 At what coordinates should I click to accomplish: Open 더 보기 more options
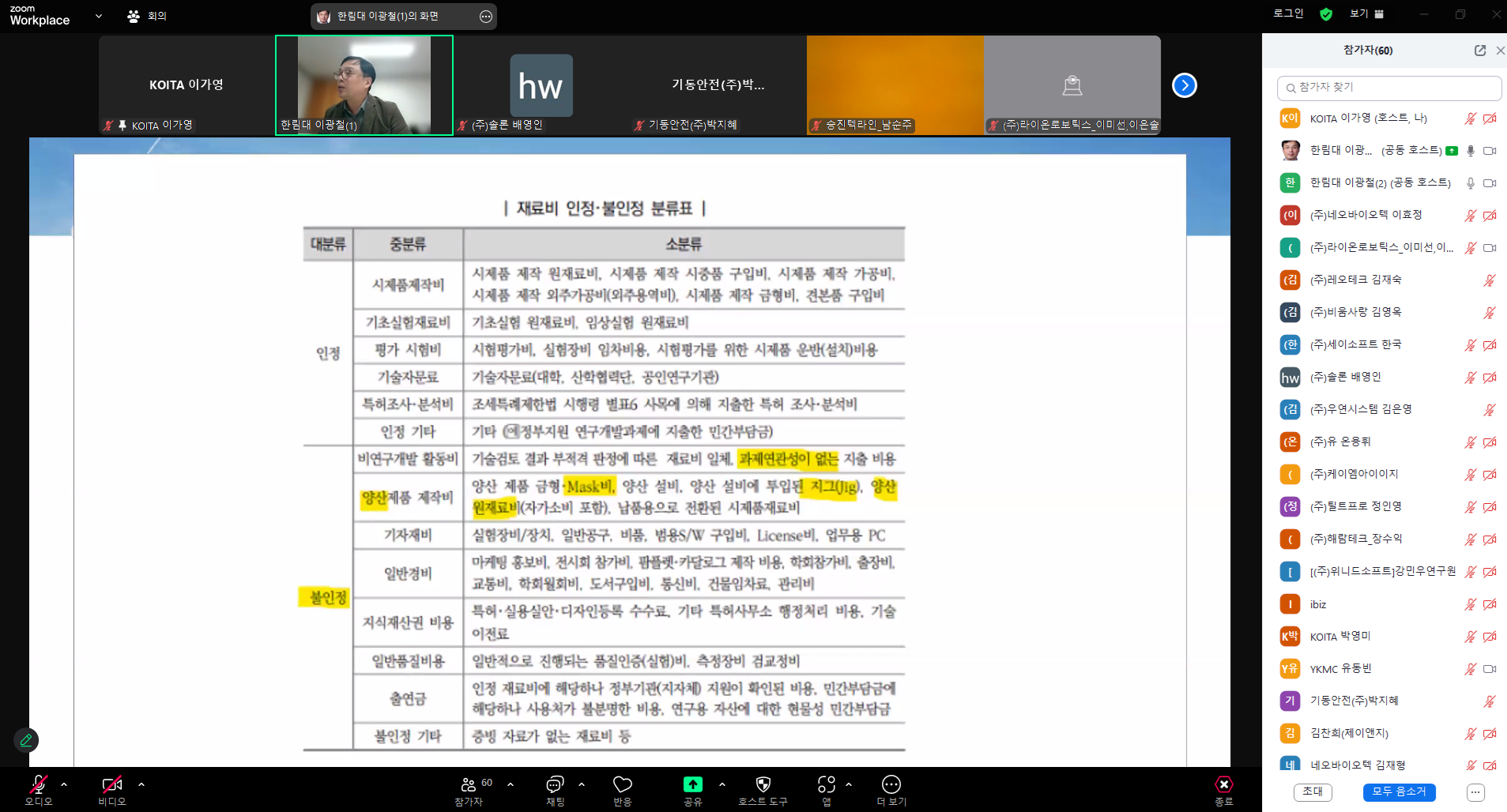point(891,790)
